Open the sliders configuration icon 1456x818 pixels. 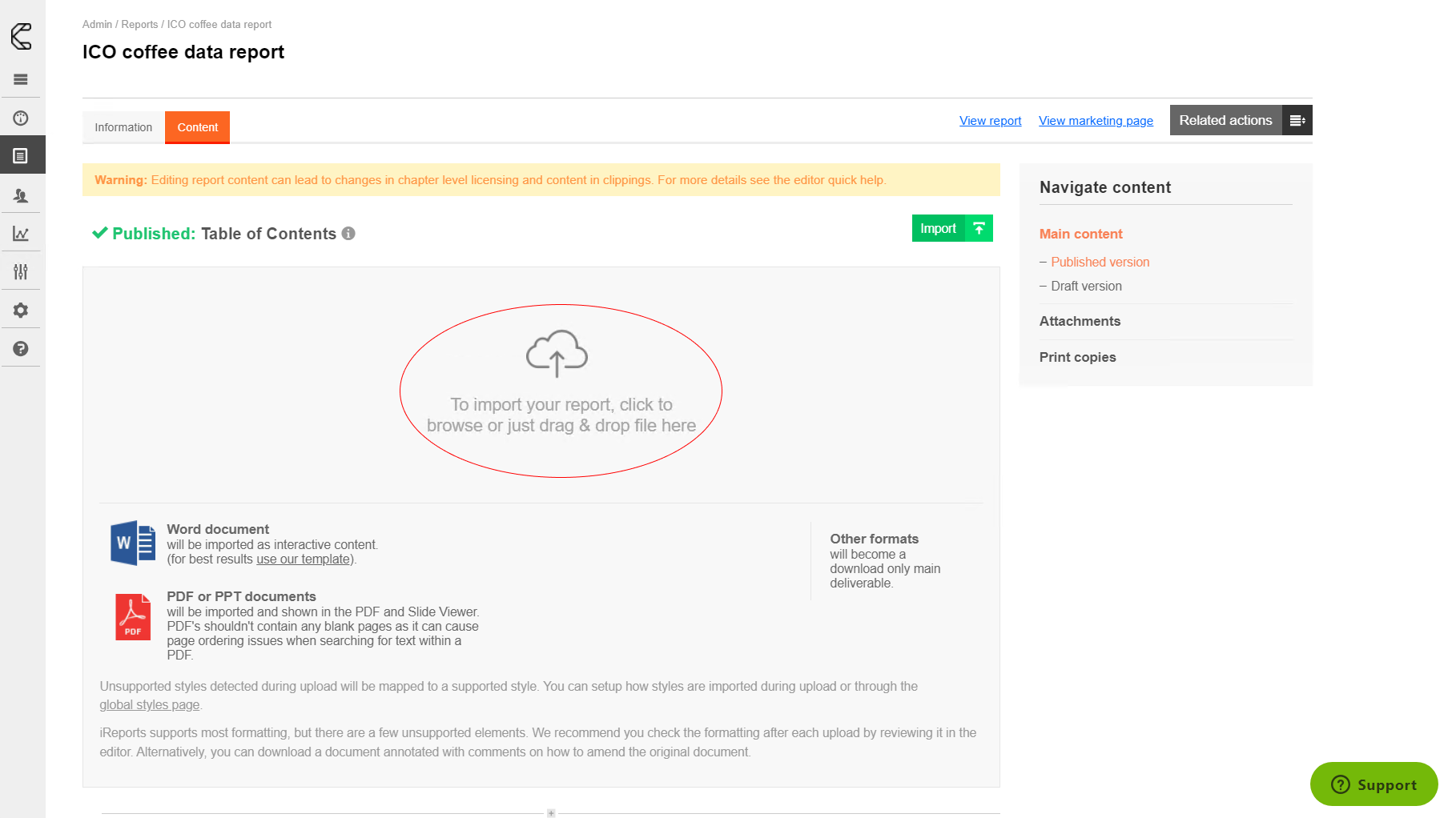pos(21,272)
